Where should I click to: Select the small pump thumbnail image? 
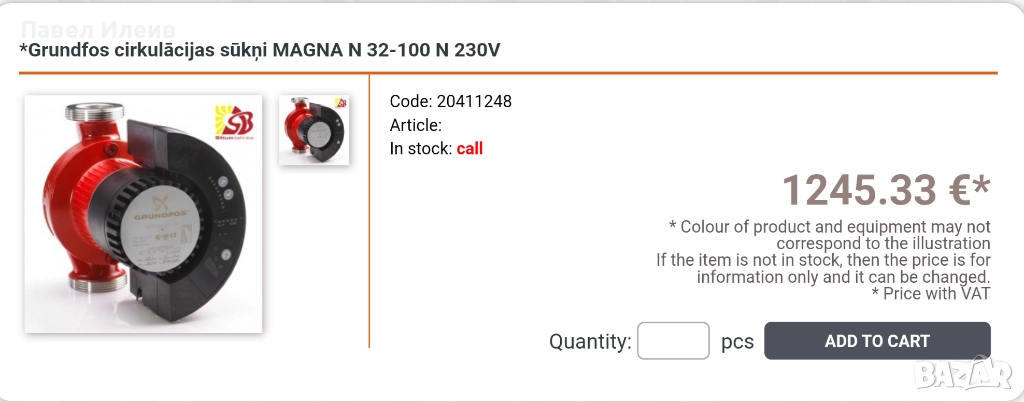(314, 130)
